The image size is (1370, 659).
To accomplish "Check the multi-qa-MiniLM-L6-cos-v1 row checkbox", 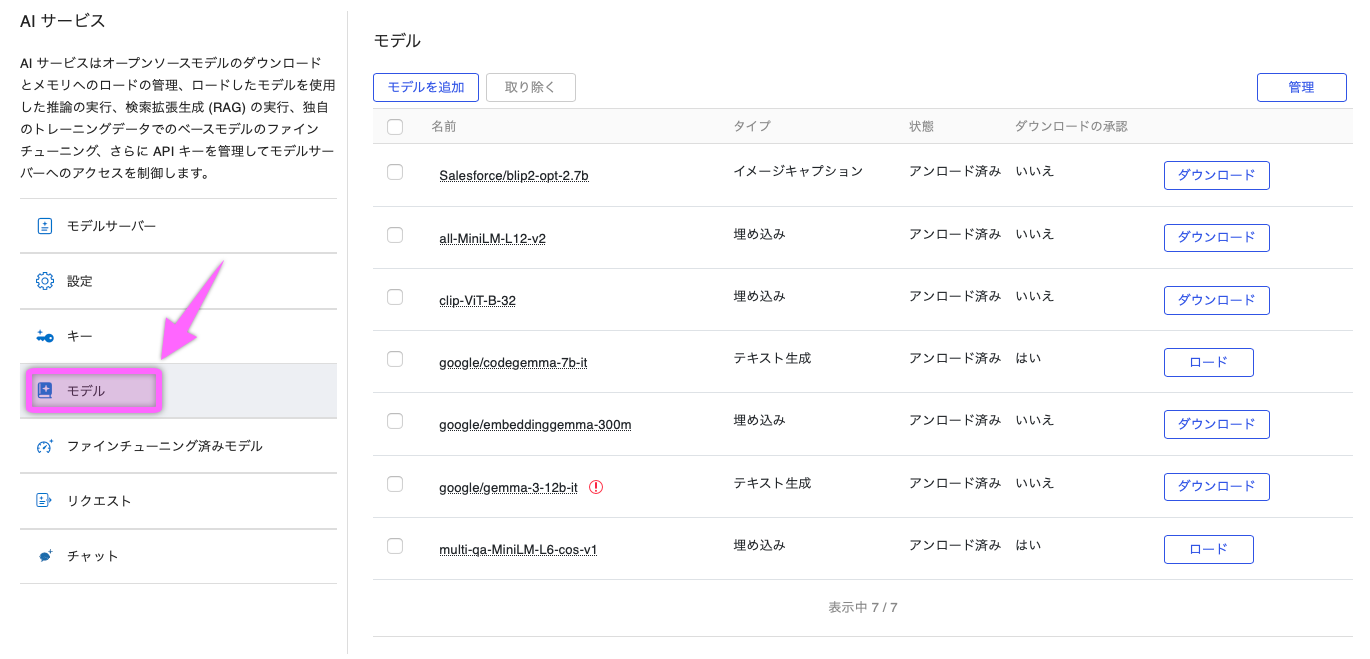I will click(395, 546).
